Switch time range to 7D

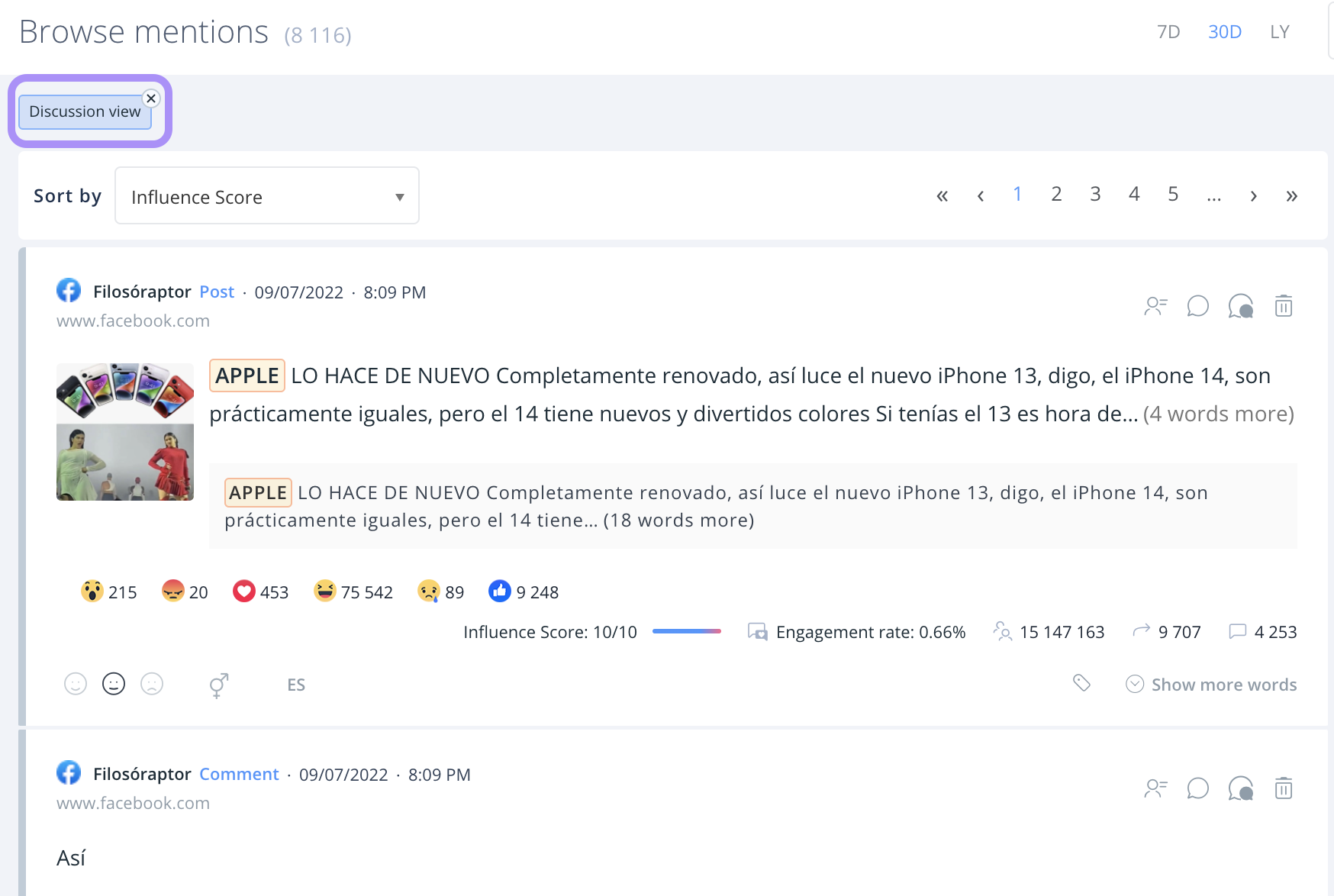1168,32
